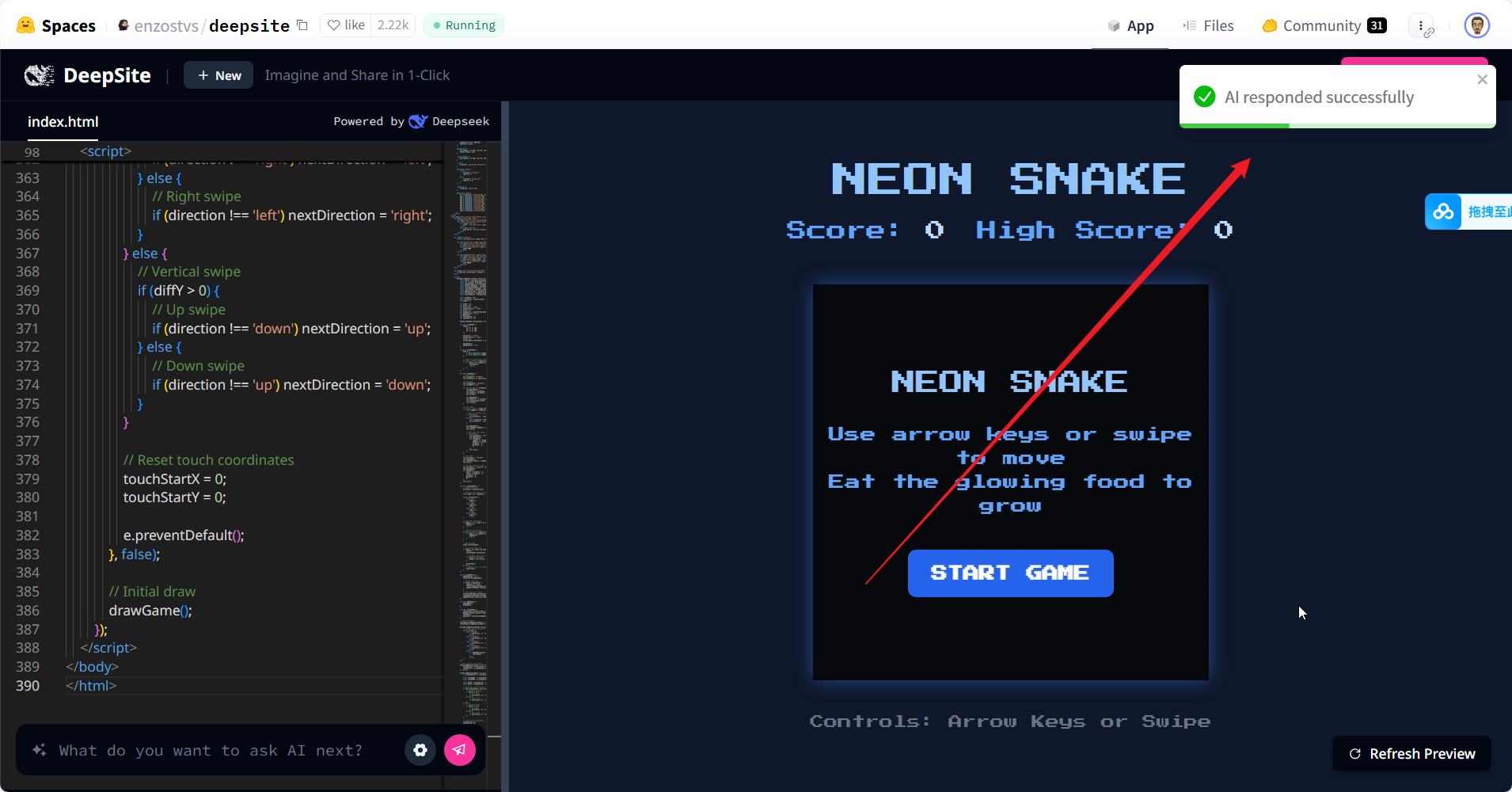Click the AI prompt input field
Image resolution: width=1512 pixels, height=792 pixels.
pos(211,750)
